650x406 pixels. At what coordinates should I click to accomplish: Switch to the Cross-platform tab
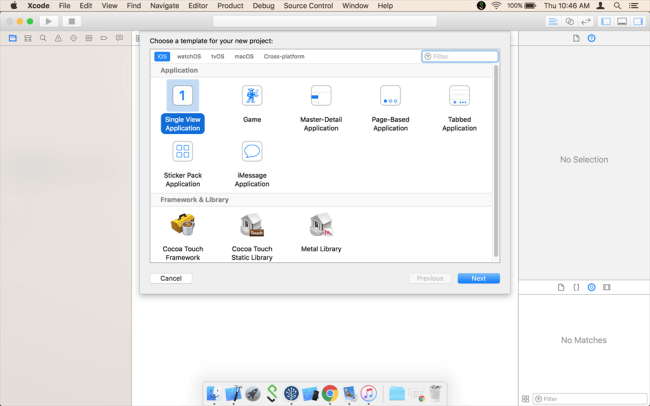(284, 56)
